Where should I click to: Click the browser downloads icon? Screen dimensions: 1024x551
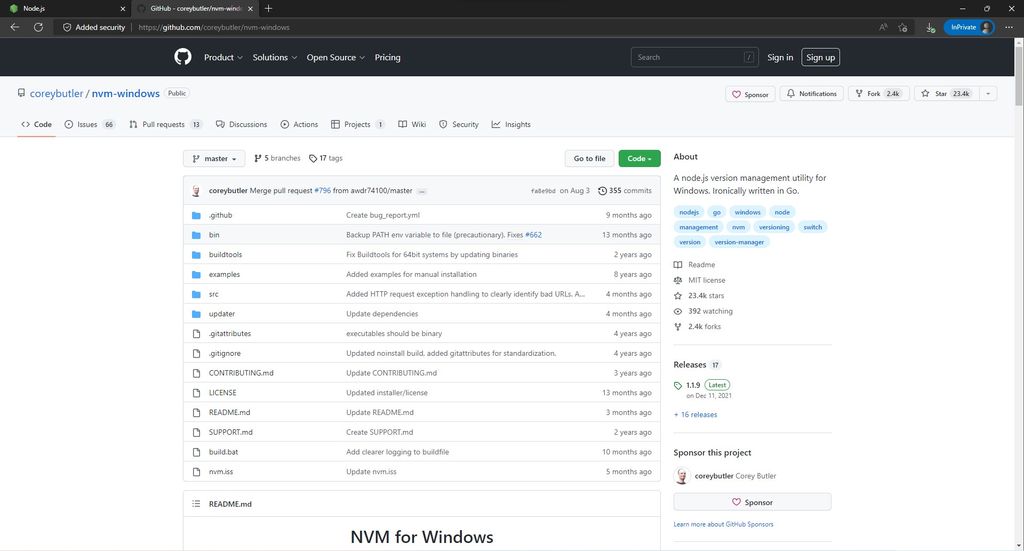point(930,27)
